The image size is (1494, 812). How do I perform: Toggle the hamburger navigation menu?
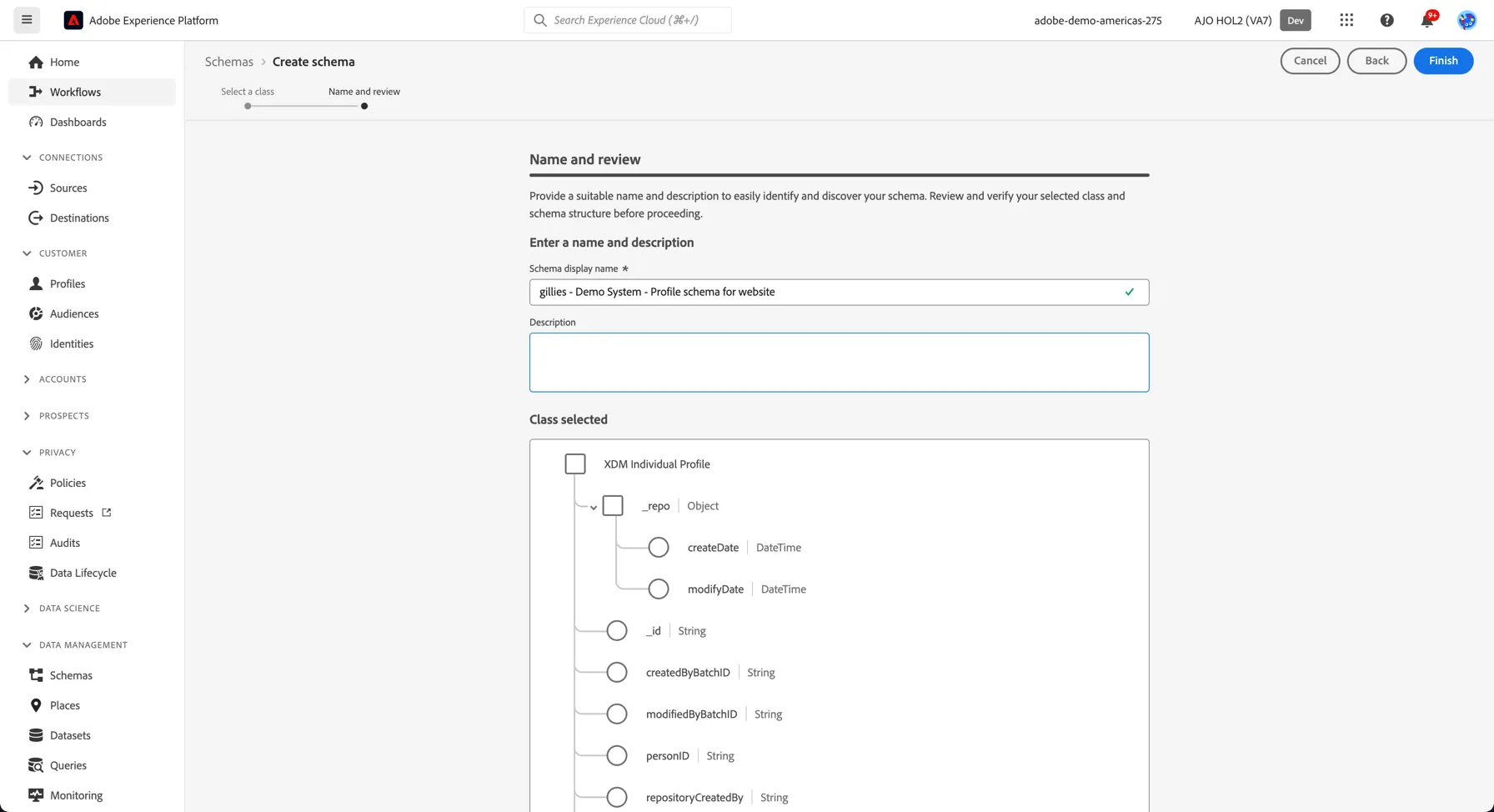click(27, 20)
